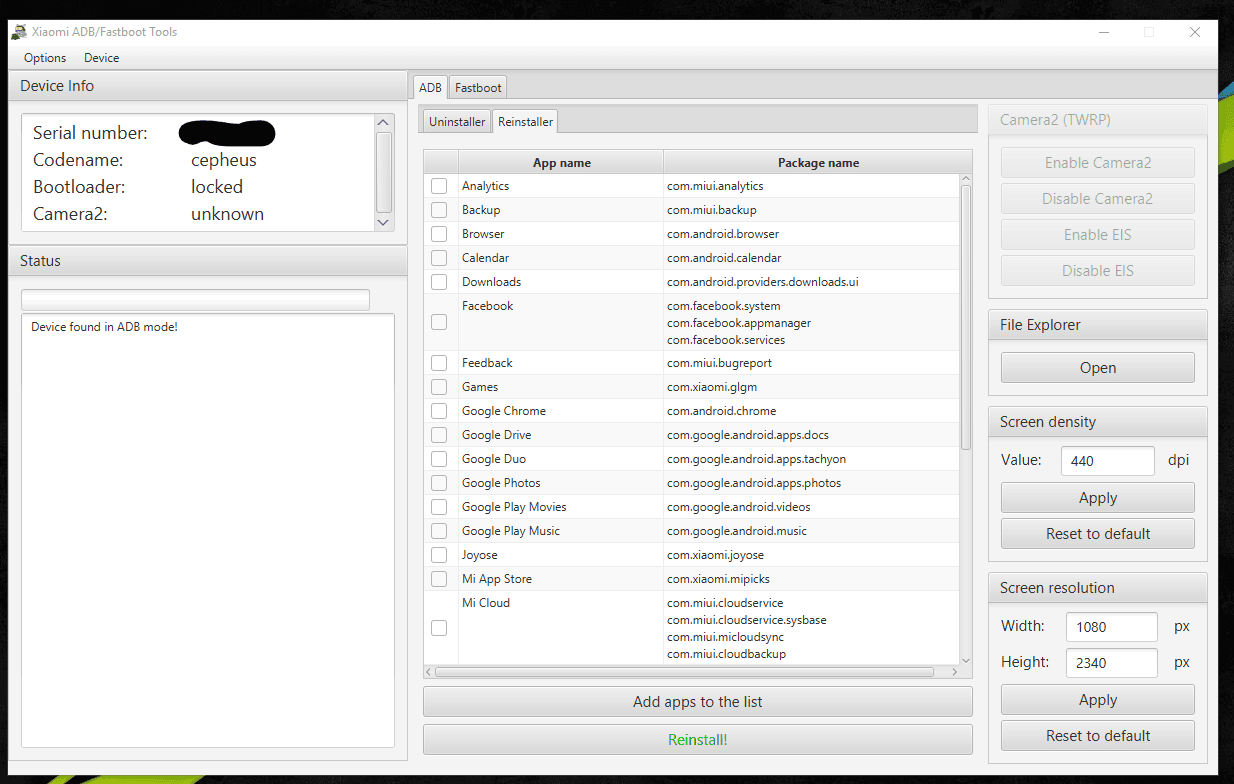The image size is (1234, 784).
Task: Select the Reinstaller tab
Action: tap(525, 121)
